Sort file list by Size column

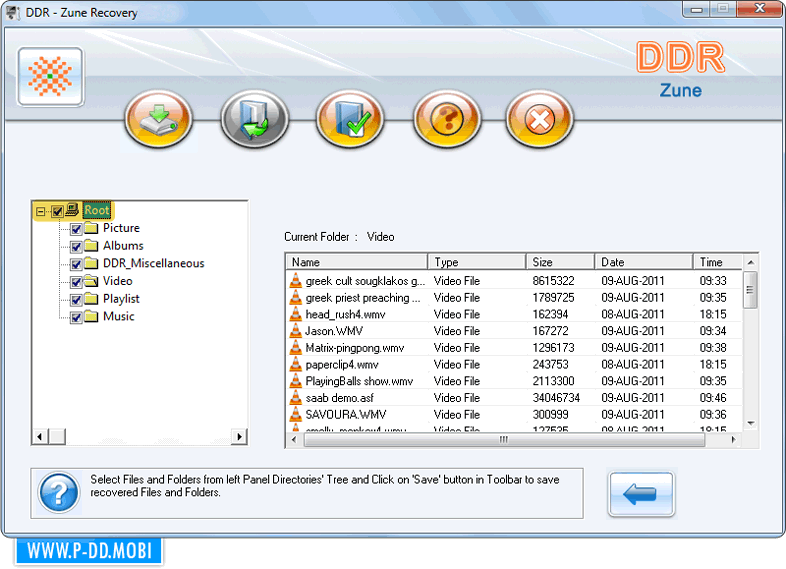(560, 262)
